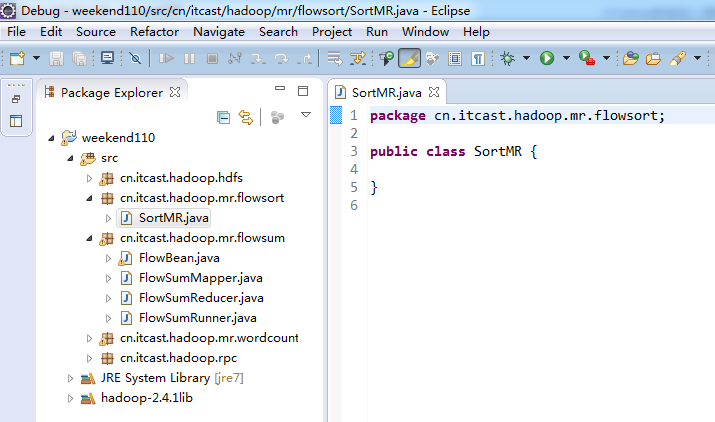Open the Edit menu
The image size is (715, 422).
tap(51, 31)
